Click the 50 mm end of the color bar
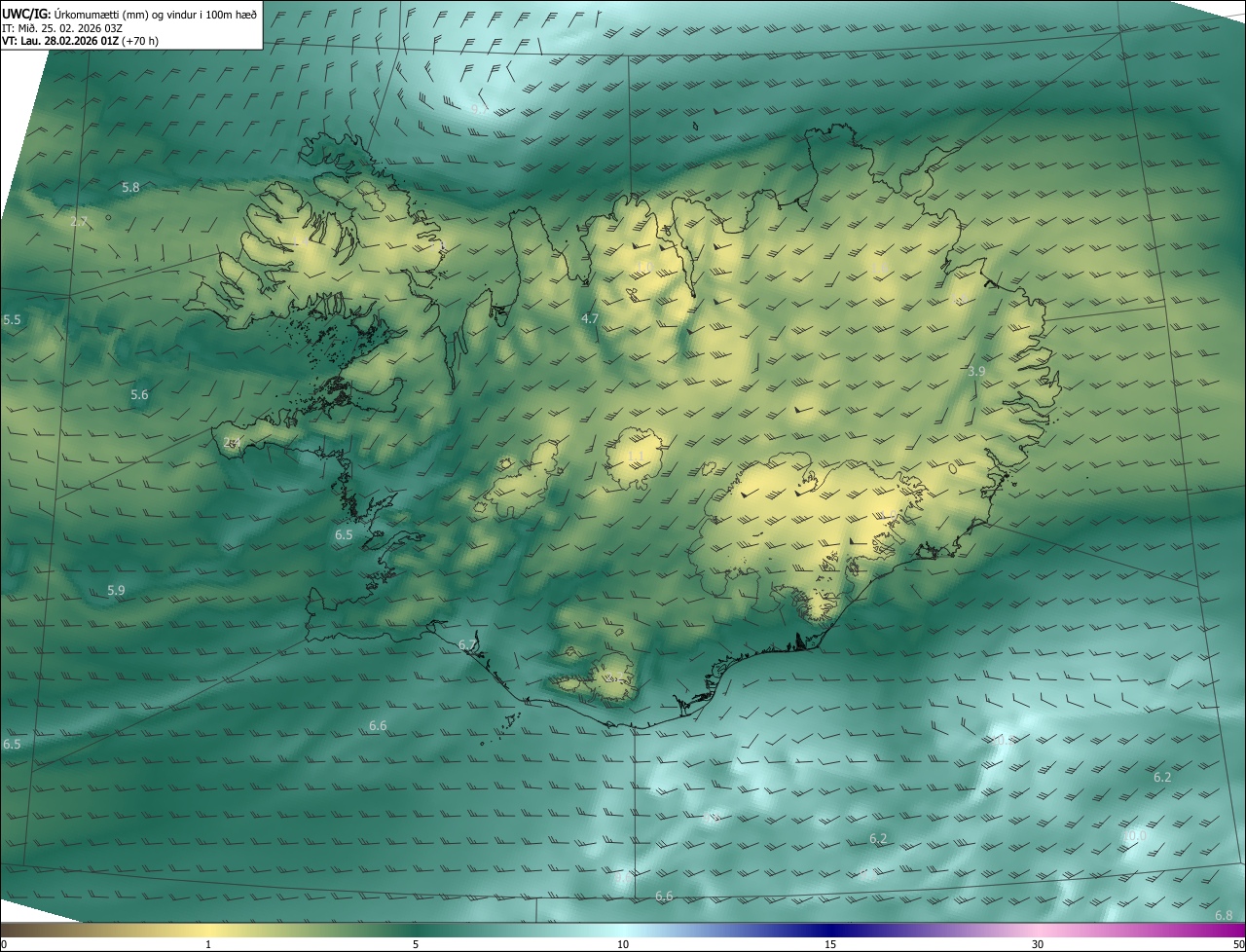1246x952 pixels. pos(1237,944)
